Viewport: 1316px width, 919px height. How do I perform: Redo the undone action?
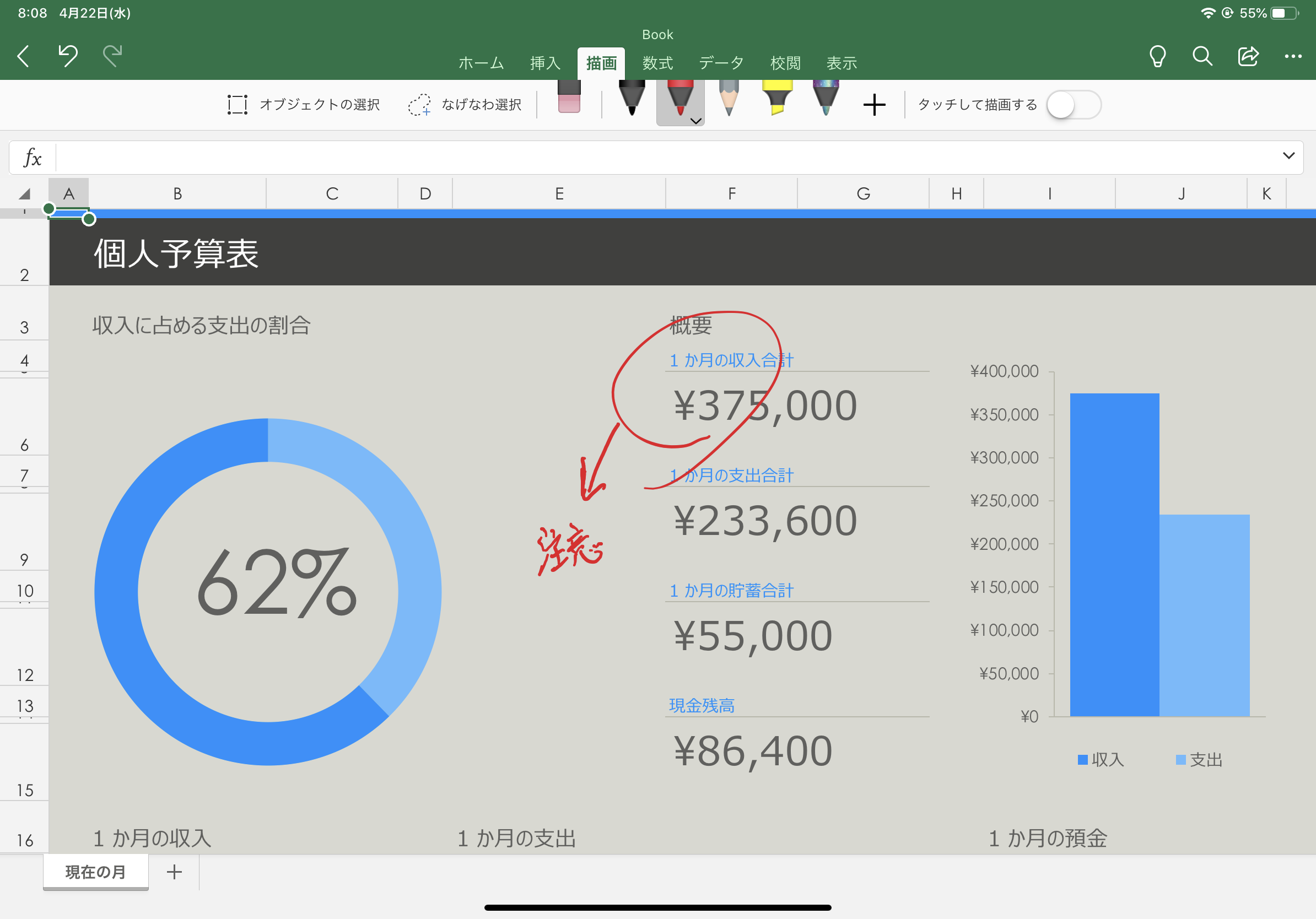112,56
